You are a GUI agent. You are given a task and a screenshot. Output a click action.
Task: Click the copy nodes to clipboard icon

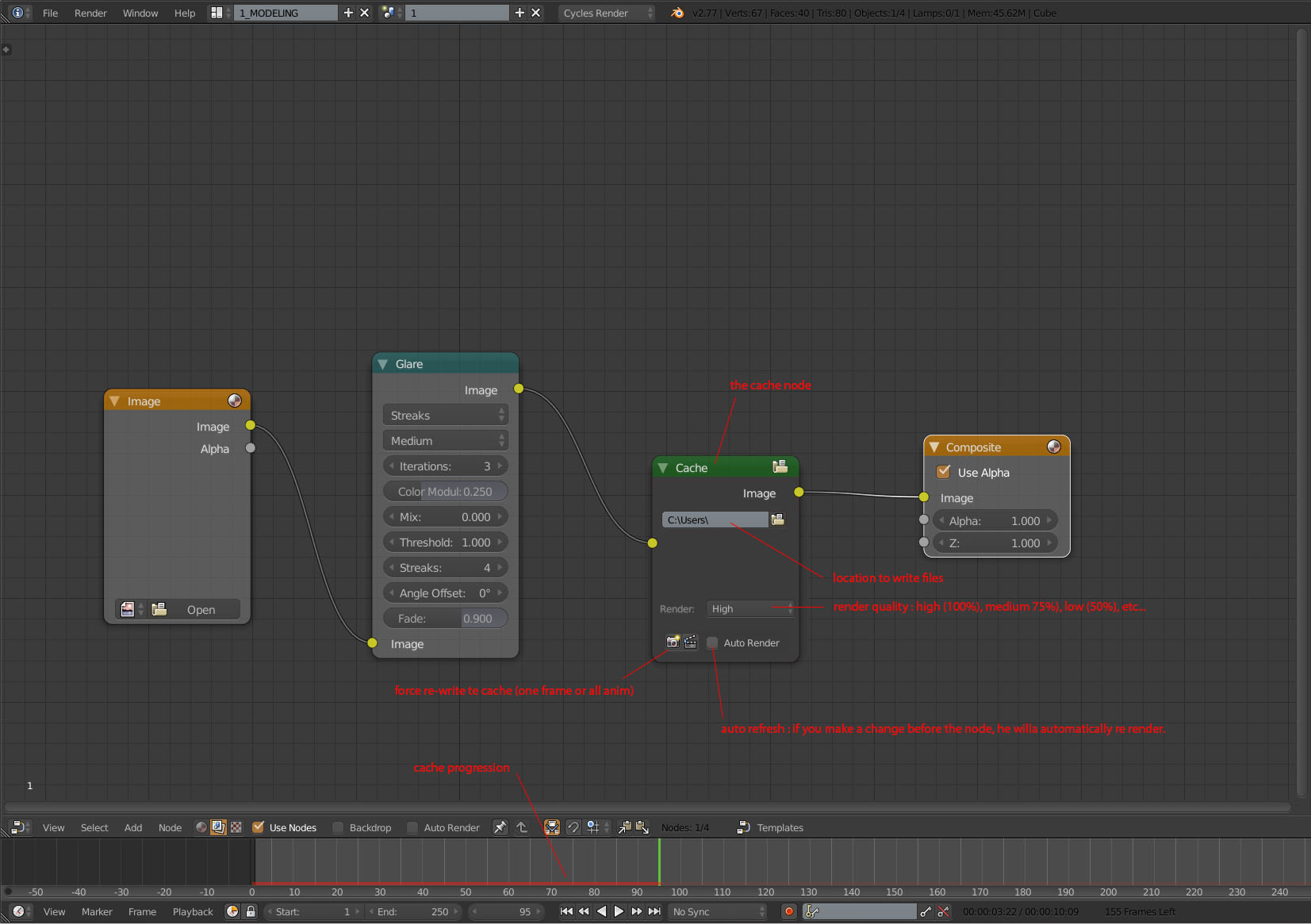click(x=625, y=827)
